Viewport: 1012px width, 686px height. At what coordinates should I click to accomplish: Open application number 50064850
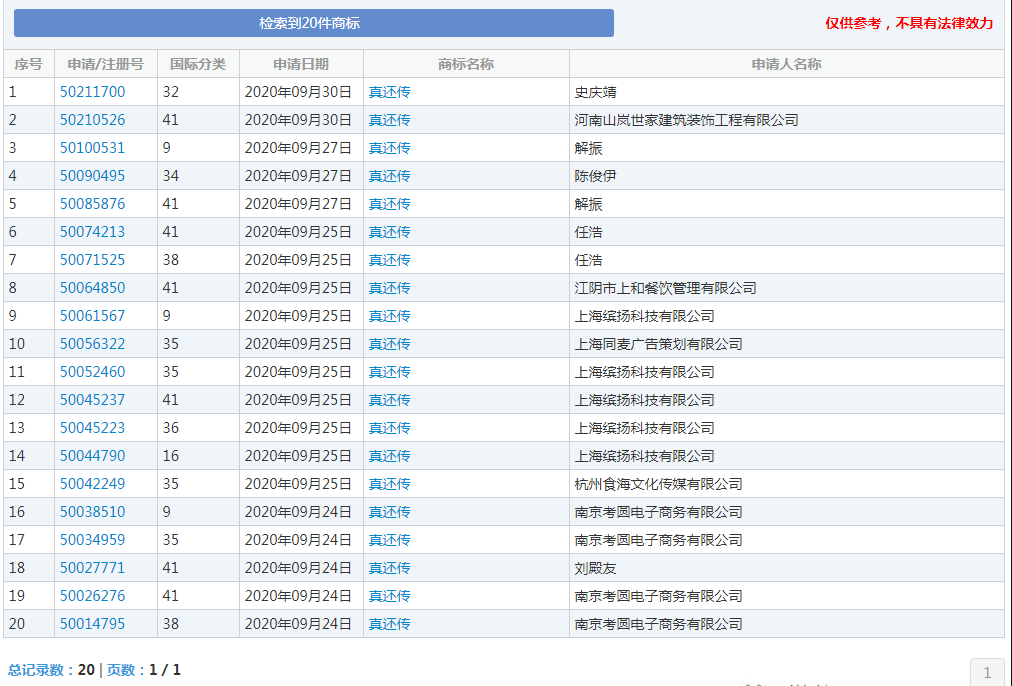92,288
